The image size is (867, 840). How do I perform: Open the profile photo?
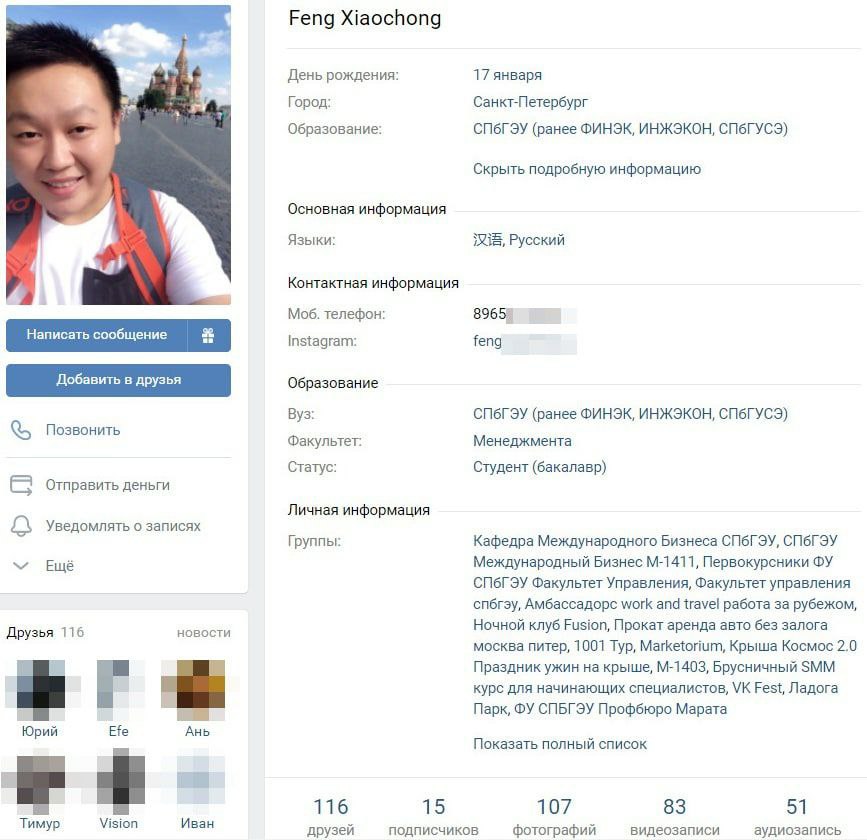coord(118,155)
